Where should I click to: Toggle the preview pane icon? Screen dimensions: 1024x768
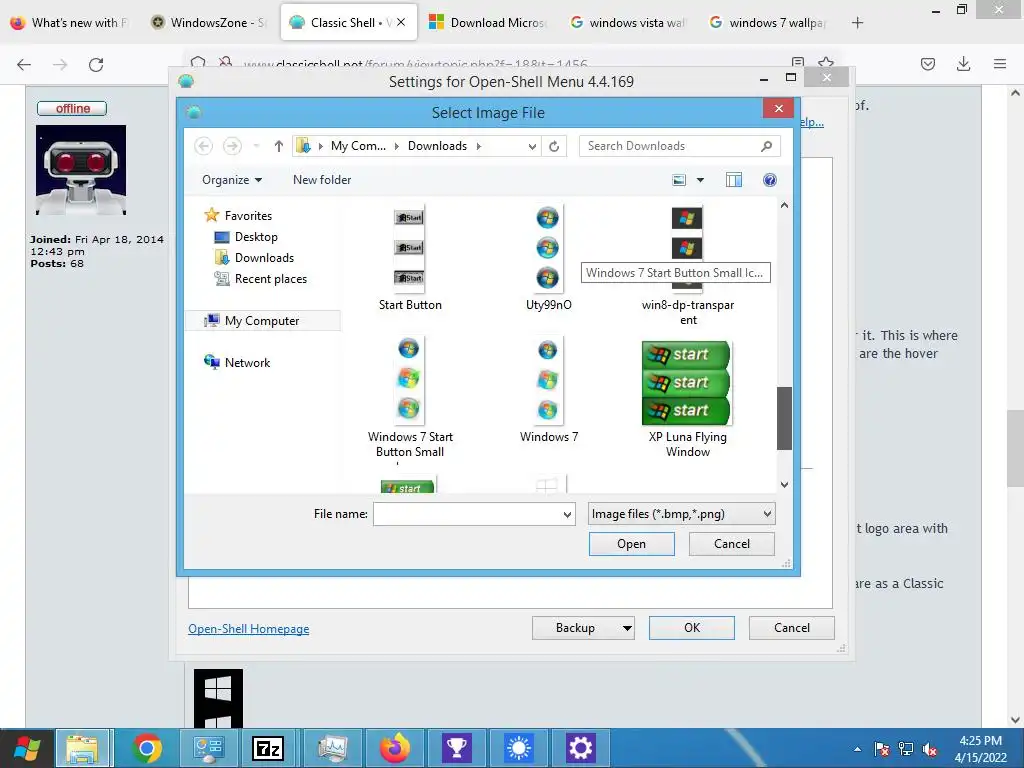coord(734,180)
